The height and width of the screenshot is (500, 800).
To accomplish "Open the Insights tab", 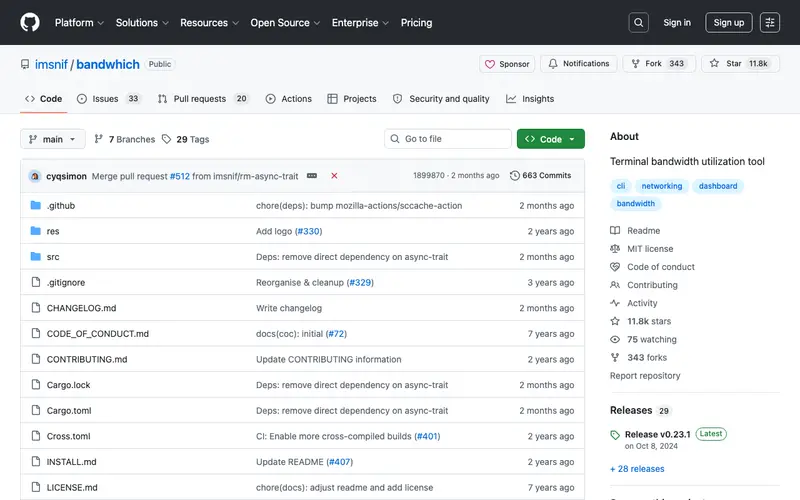I will (x=530, y=98).
